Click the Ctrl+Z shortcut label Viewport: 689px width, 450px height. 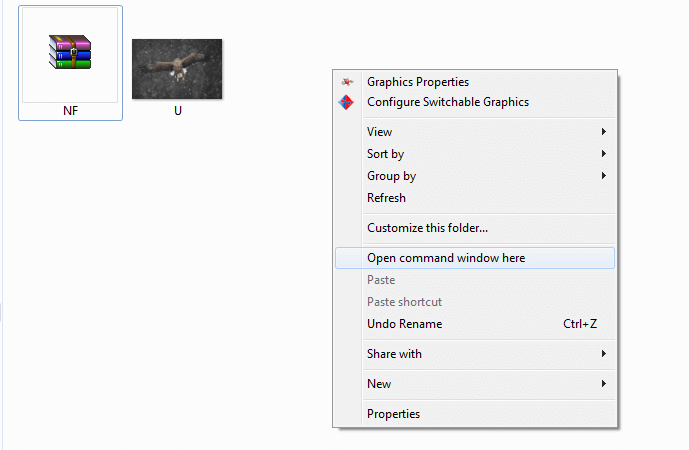point(580,324)
